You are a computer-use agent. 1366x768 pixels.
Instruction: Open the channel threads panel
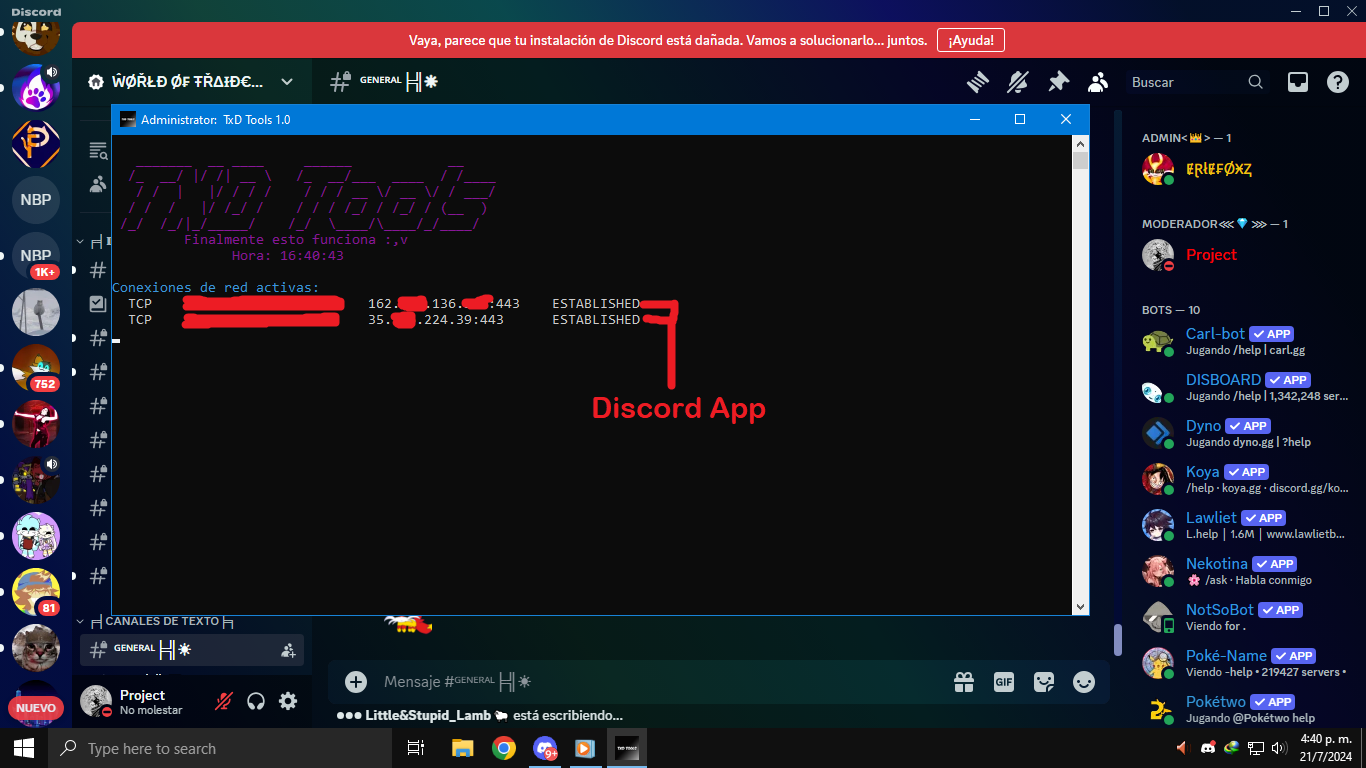977,82
